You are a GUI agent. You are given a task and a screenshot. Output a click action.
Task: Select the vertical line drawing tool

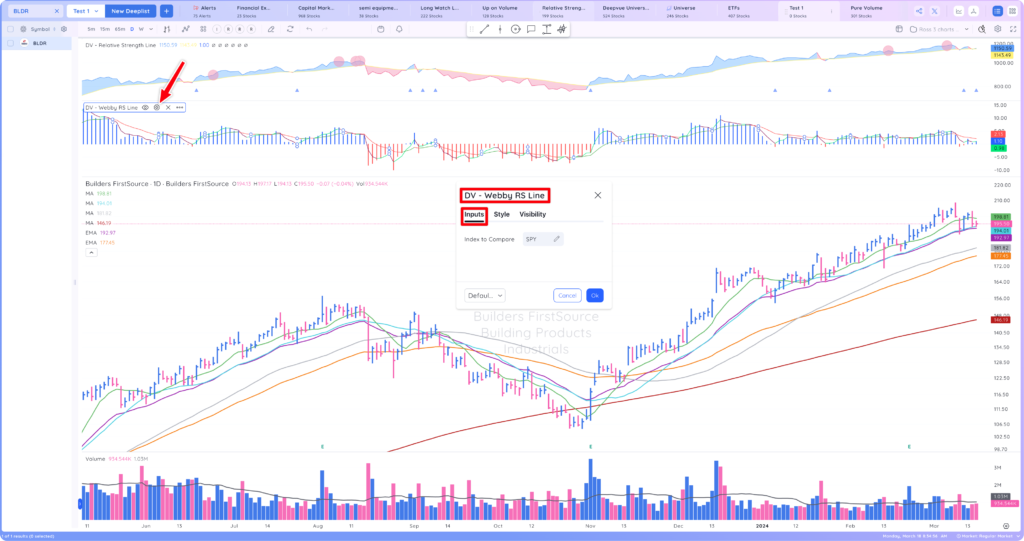(x=500, y=29)
